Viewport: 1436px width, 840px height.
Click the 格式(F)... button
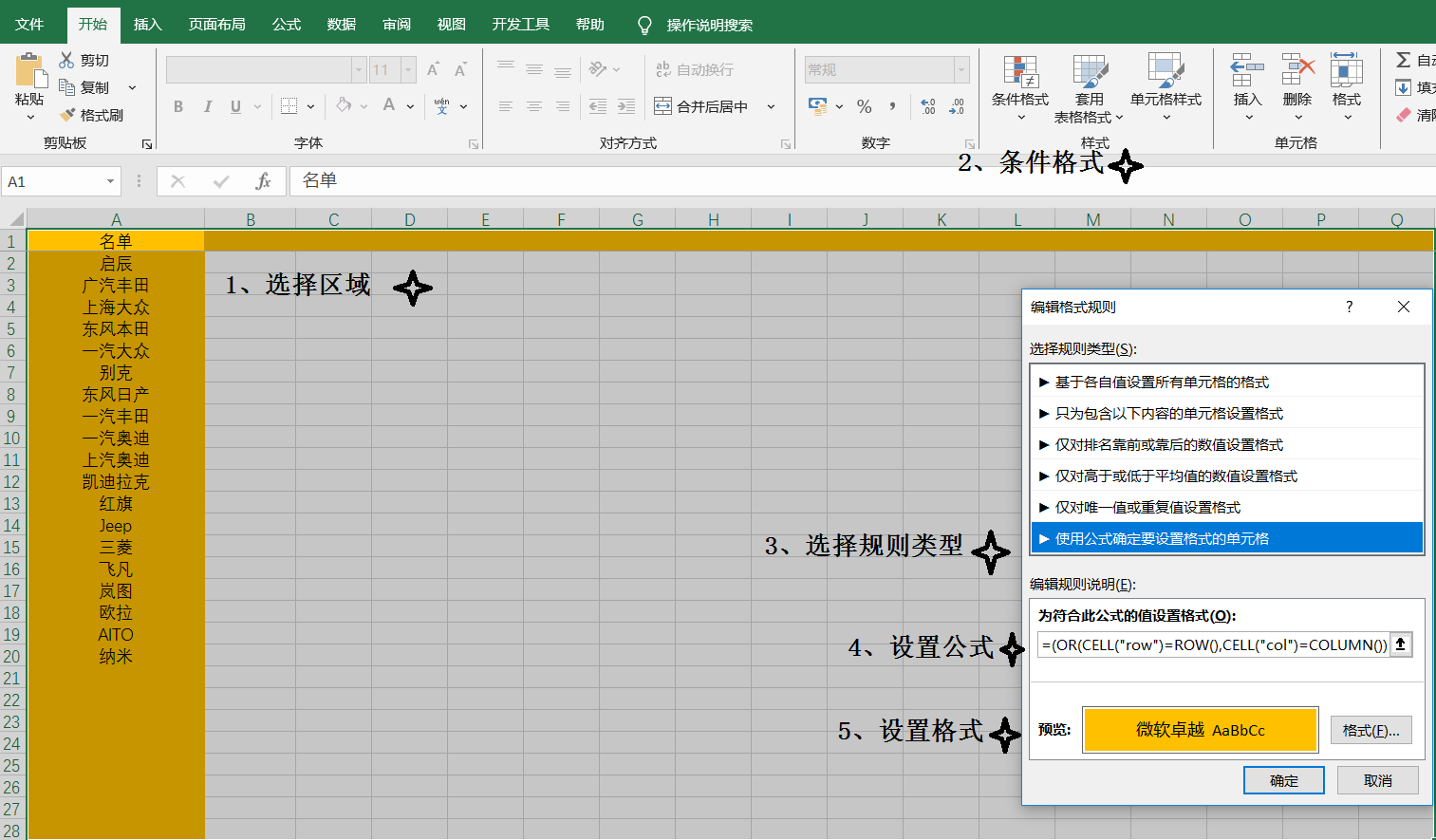pos(1371,730)
